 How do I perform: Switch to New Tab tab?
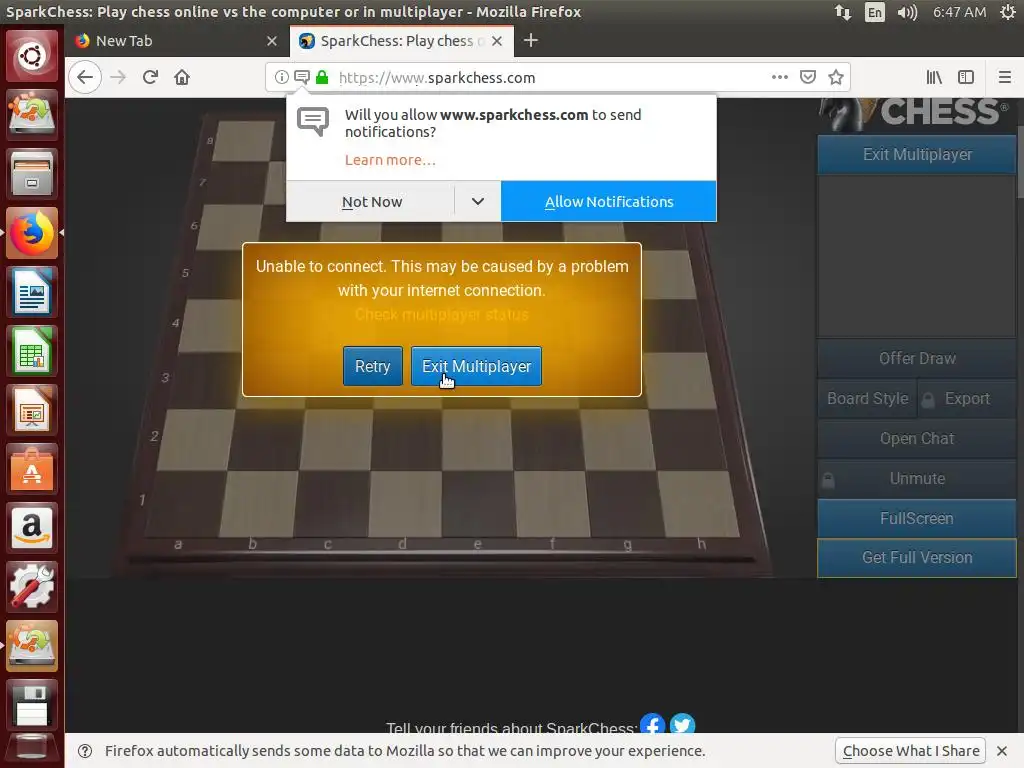(176, 40)
